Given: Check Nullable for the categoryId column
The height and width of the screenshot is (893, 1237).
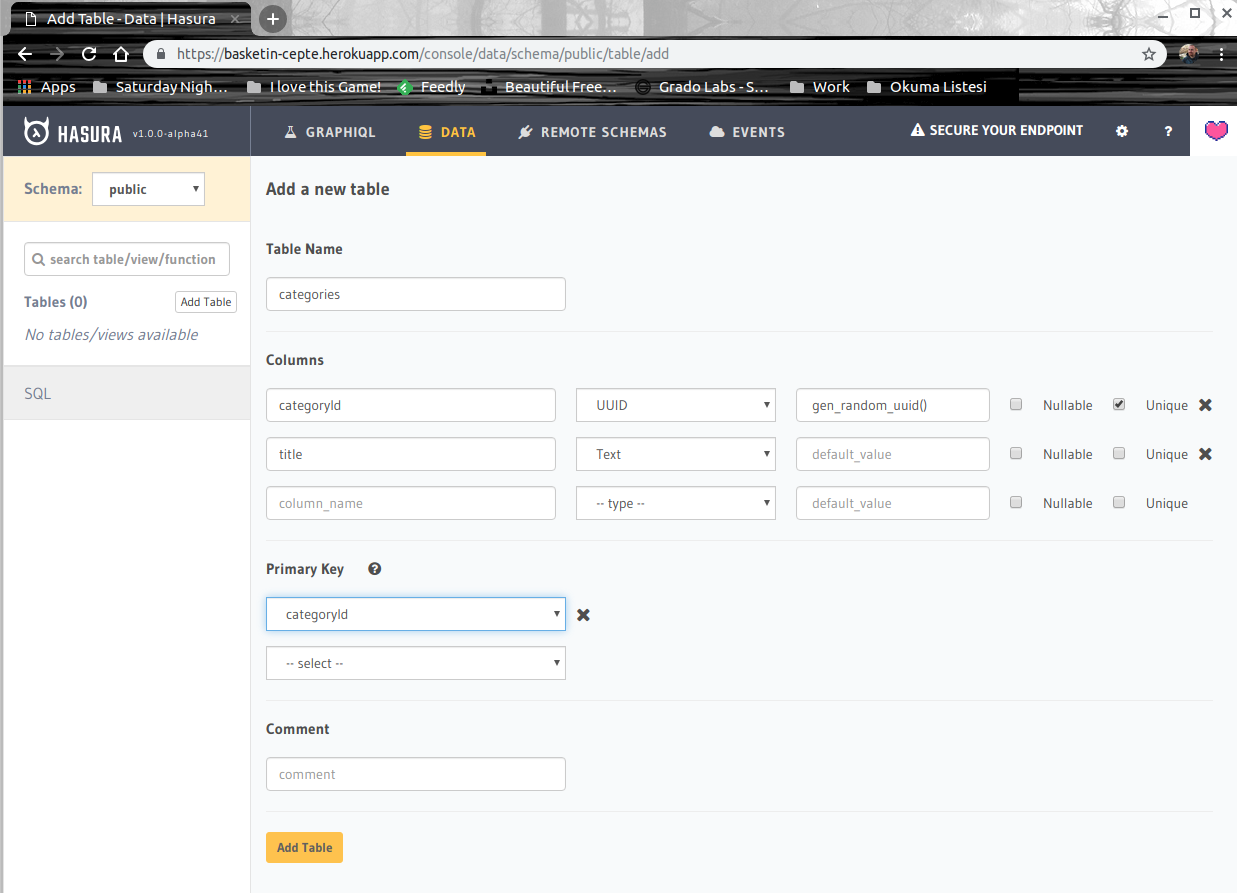Looking at the screenshot, I should point(1016,405).
